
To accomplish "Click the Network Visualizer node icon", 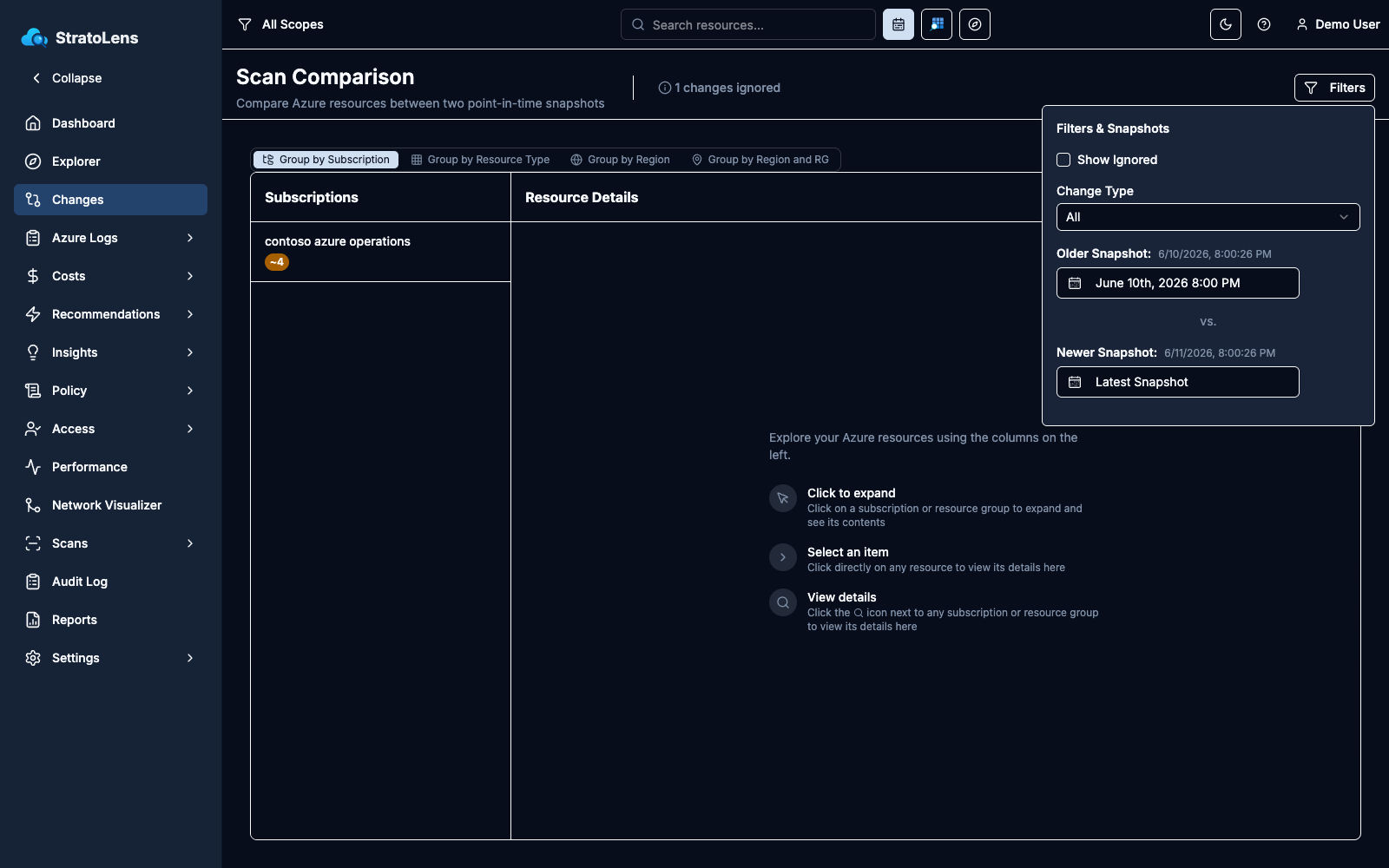I will (x=33, y=505).
